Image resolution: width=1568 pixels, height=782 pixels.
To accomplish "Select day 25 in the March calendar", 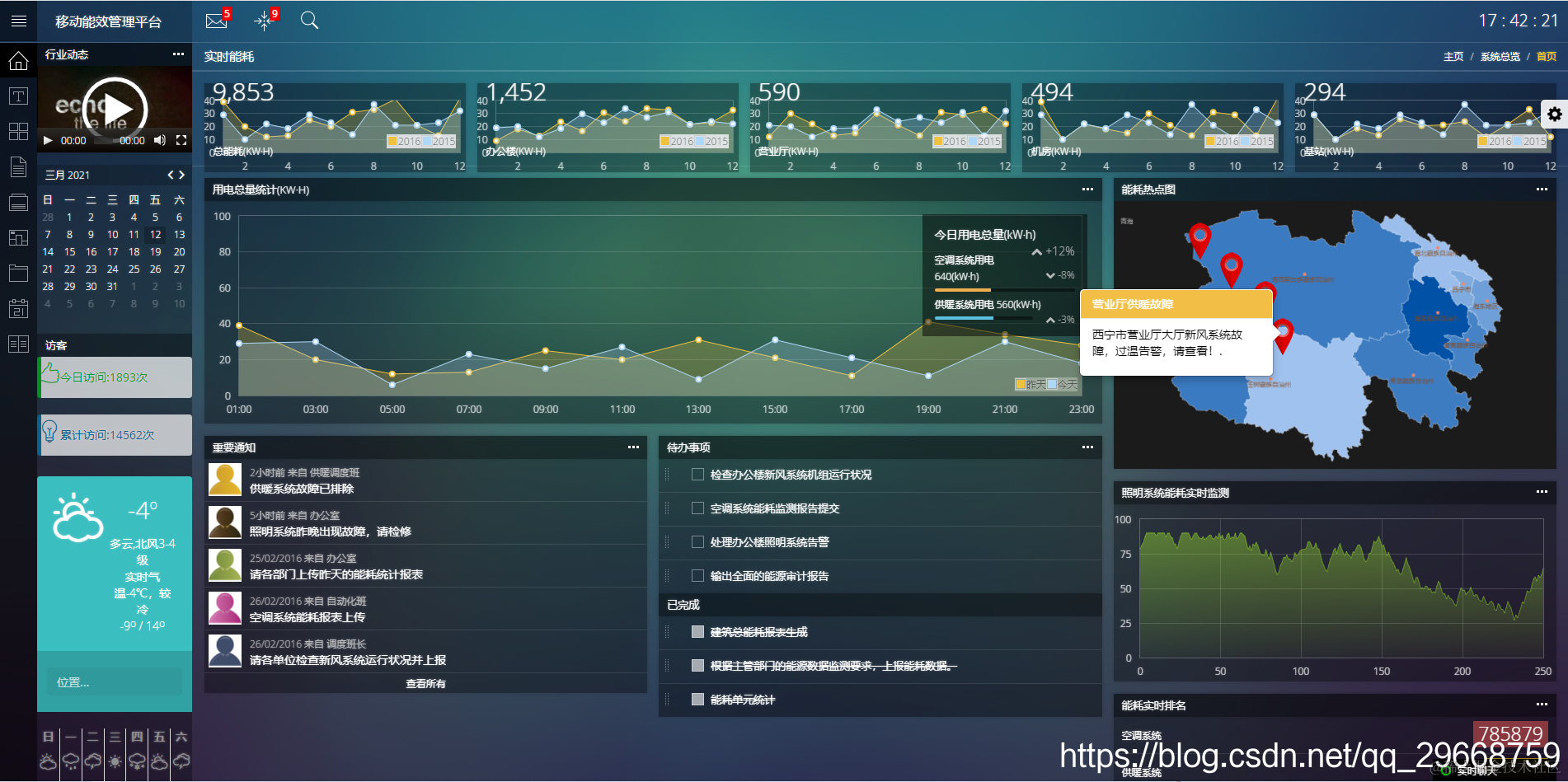I will point(134,269).
